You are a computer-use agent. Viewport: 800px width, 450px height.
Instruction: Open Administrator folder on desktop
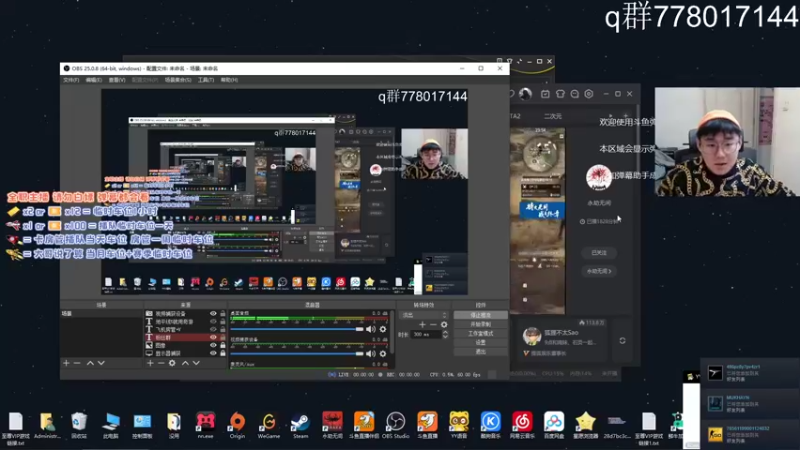pyautogui.click(x=47, y=426)
